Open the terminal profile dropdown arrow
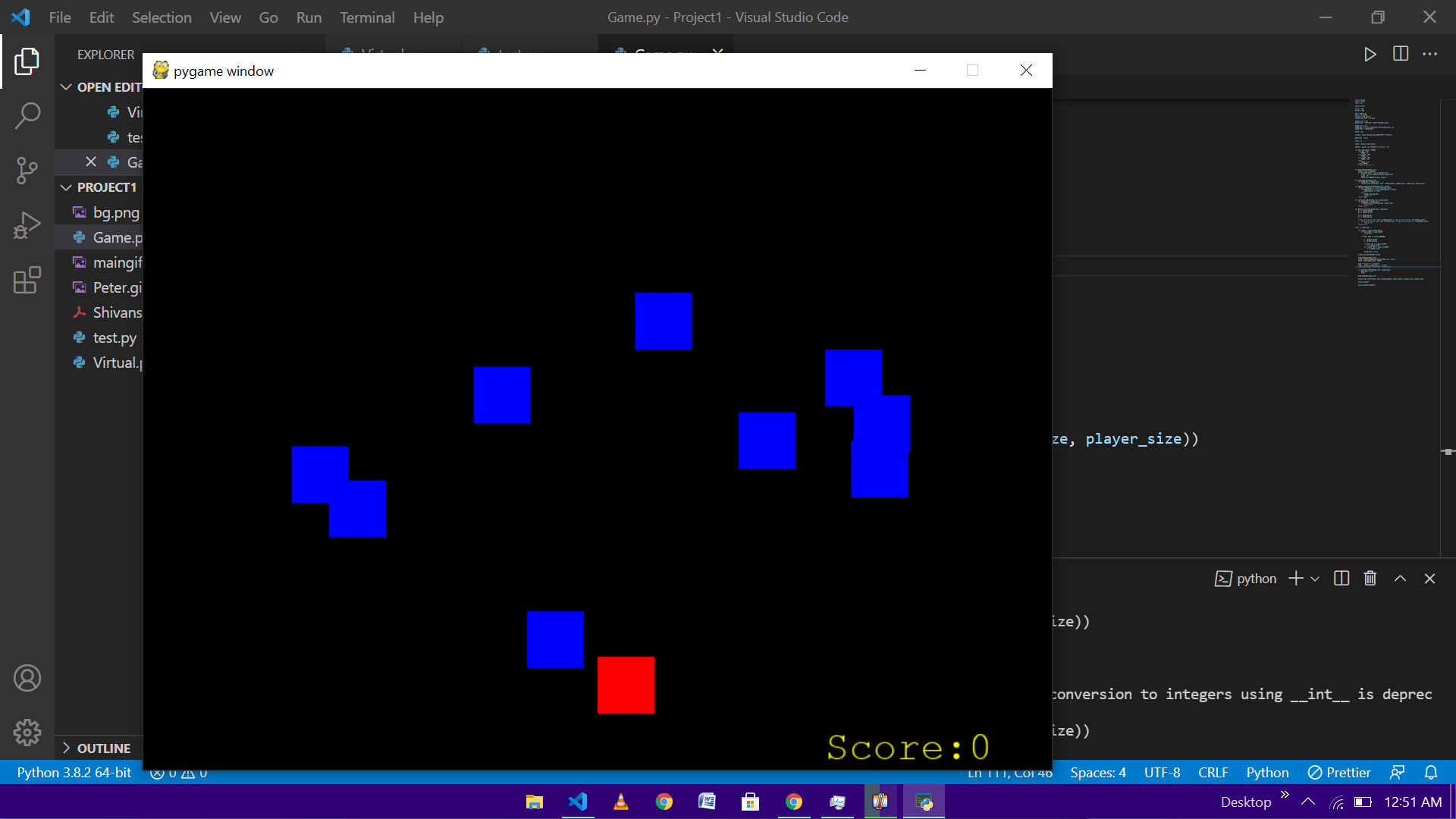1456x819 pixels. [1313, 579]
